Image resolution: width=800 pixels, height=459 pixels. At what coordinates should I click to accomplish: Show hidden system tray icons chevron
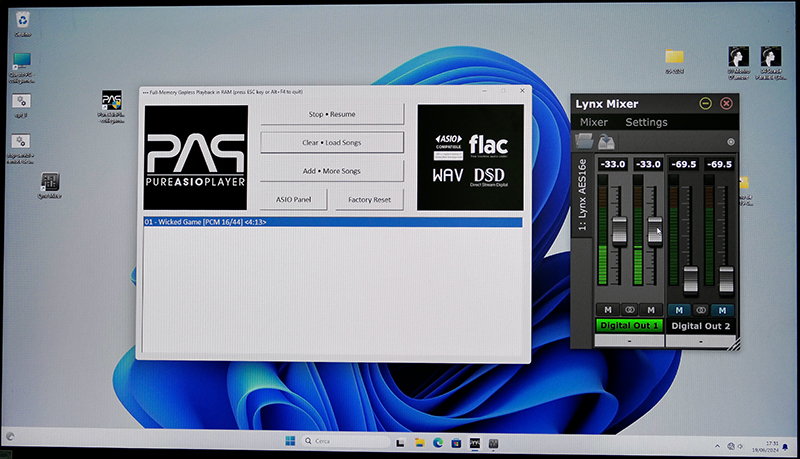(x=717, y=446)
